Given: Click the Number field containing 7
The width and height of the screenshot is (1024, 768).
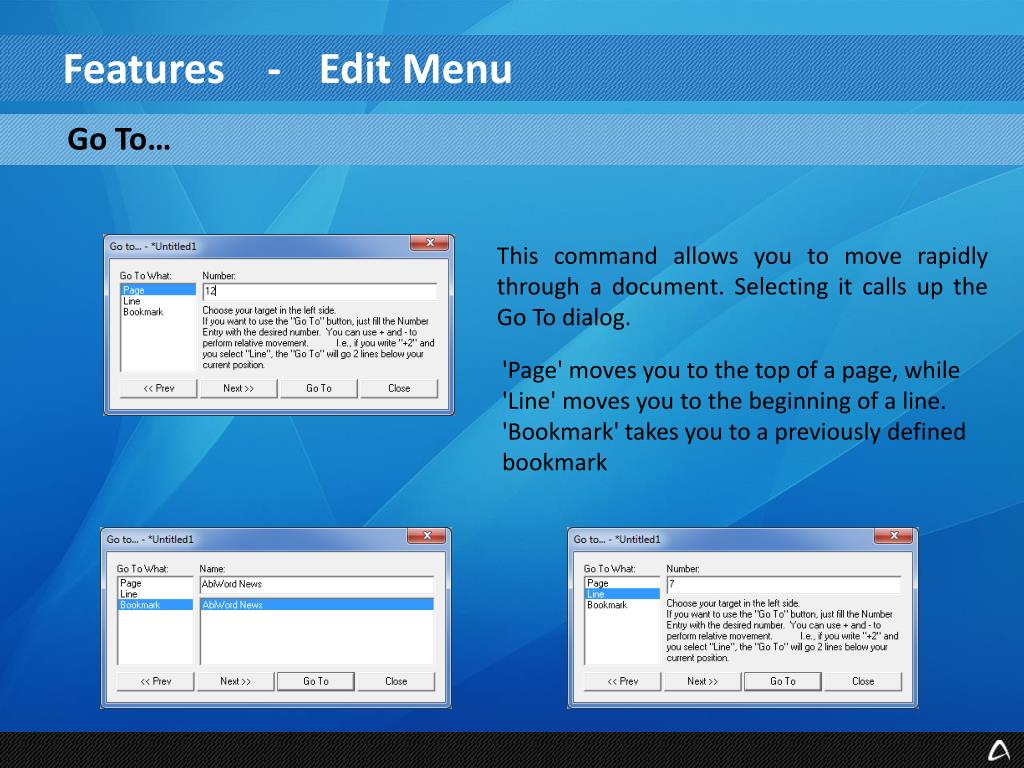Looking at the screenshot, I should coord(783,584).
